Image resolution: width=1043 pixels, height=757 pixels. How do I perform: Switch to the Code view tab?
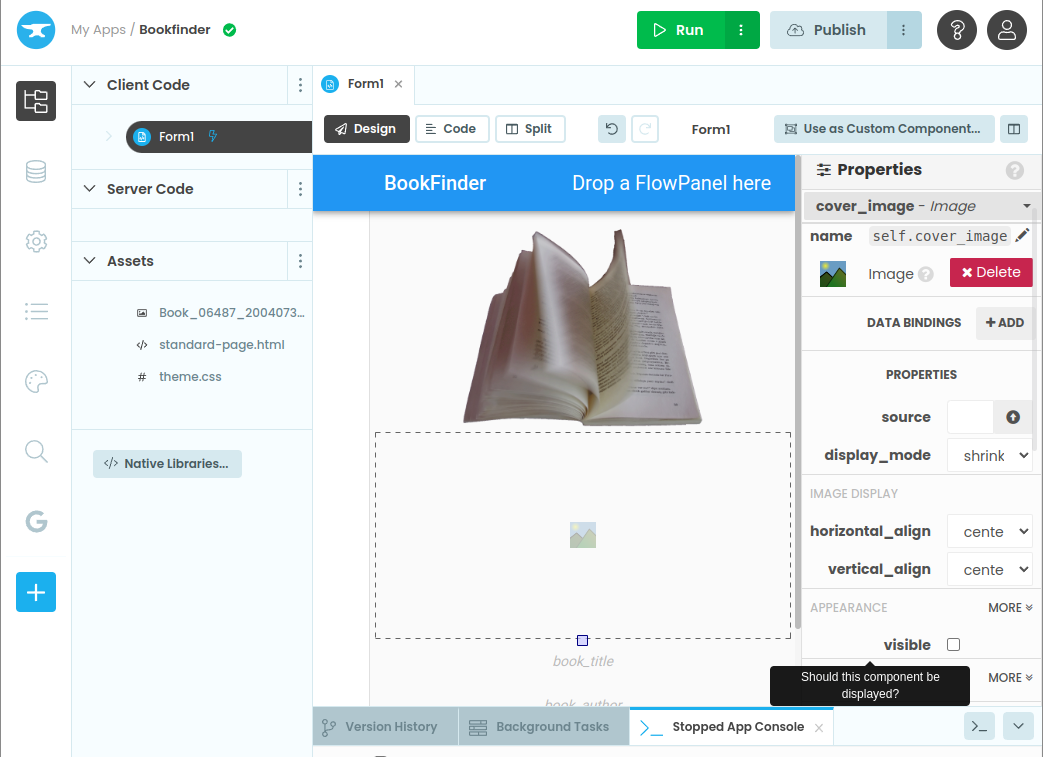pyautogui.click(x=451, y=128)
